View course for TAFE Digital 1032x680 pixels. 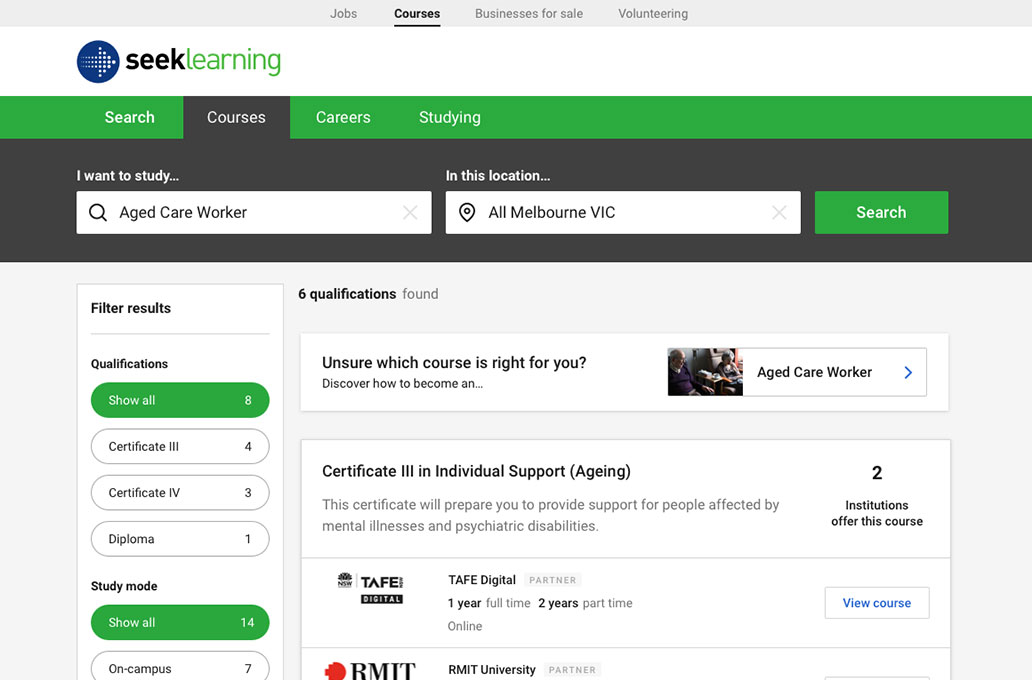(x=877, y=603)
